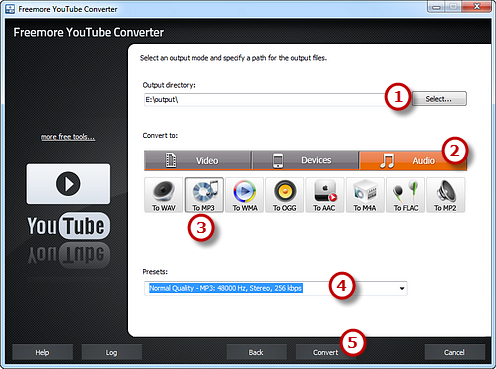
Task: Choose the To WMA audio format
Action: coord(244,195)
